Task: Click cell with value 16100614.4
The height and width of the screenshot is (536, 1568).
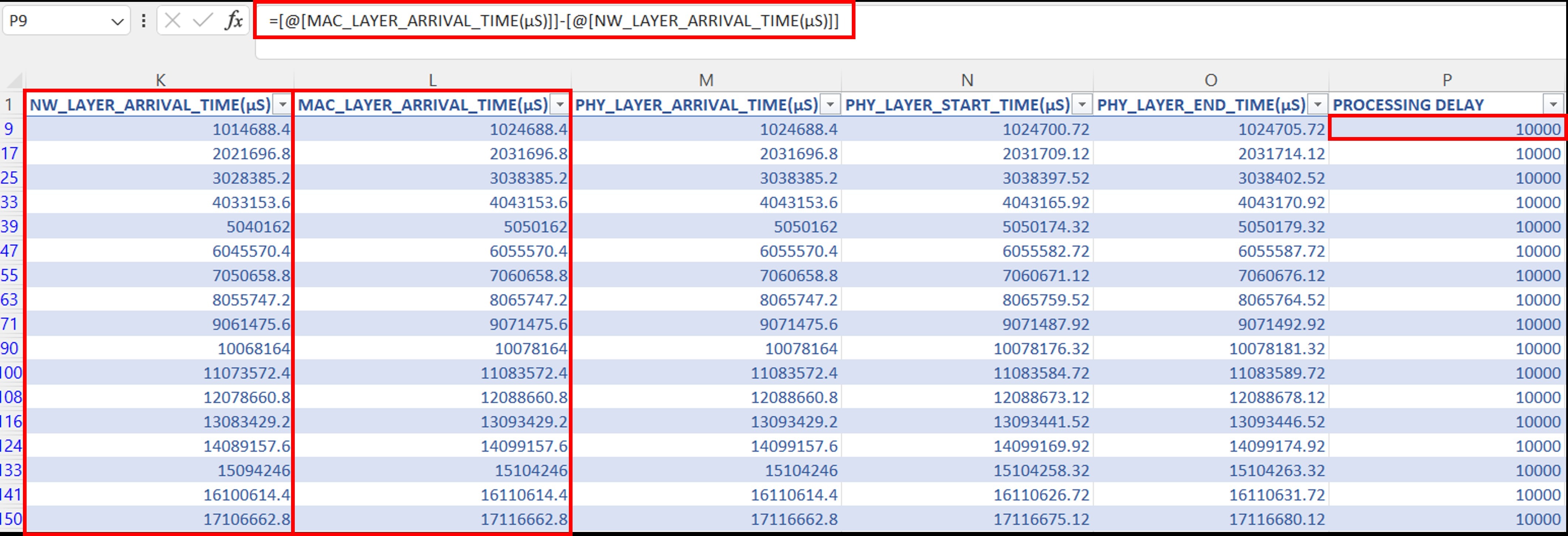Action: click(x=160, y=494)
